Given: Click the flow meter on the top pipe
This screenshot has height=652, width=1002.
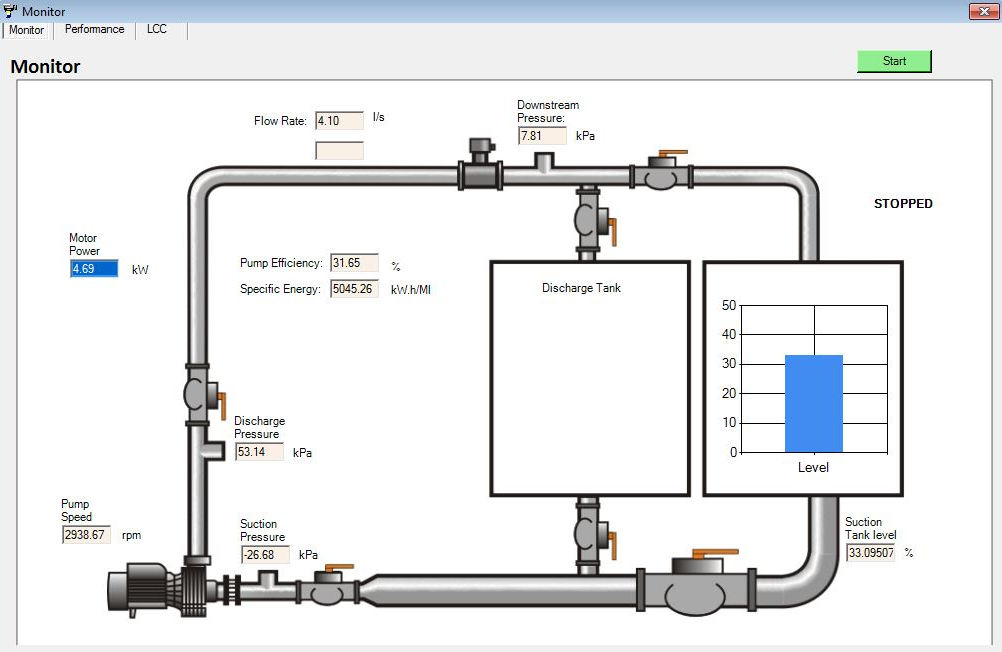Looking at the screenshot, I should 481,169.
